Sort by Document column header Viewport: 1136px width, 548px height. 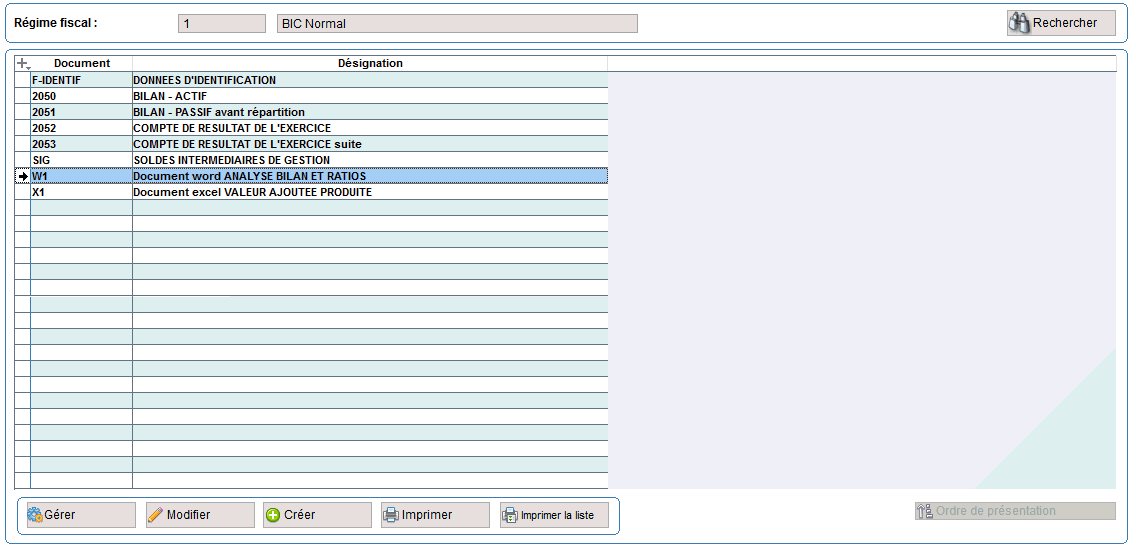[81, 64]
